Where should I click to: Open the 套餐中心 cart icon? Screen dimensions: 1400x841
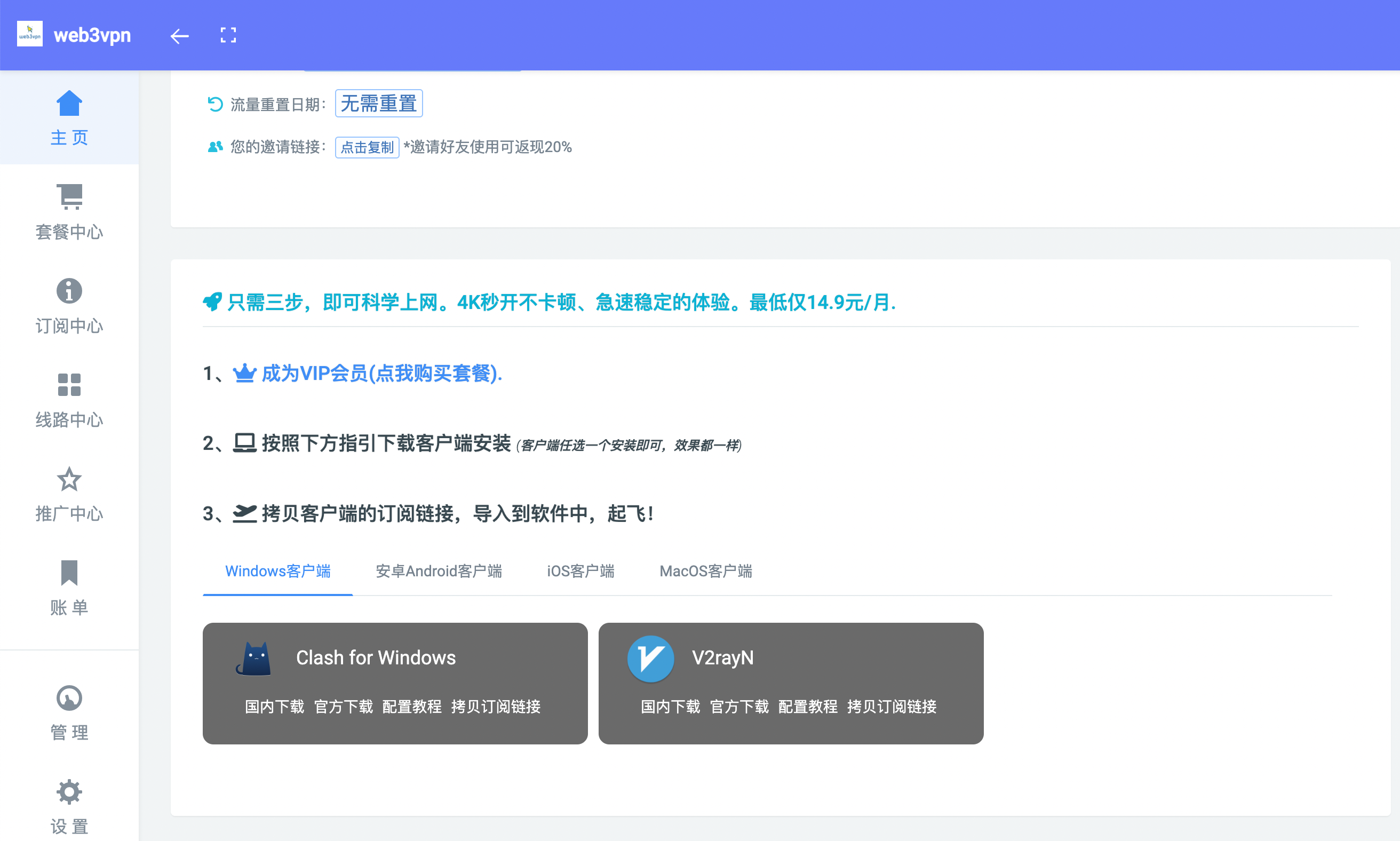tap(69, 197)
